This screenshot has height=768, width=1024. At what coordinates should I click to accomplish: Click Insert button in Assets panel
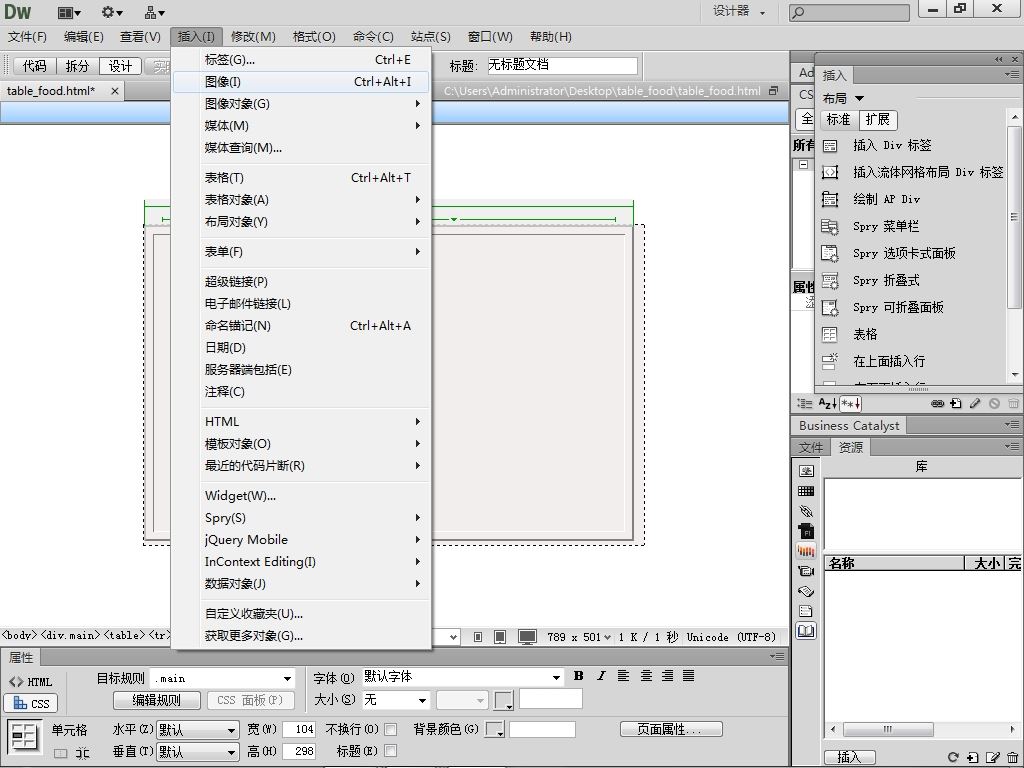849,757
